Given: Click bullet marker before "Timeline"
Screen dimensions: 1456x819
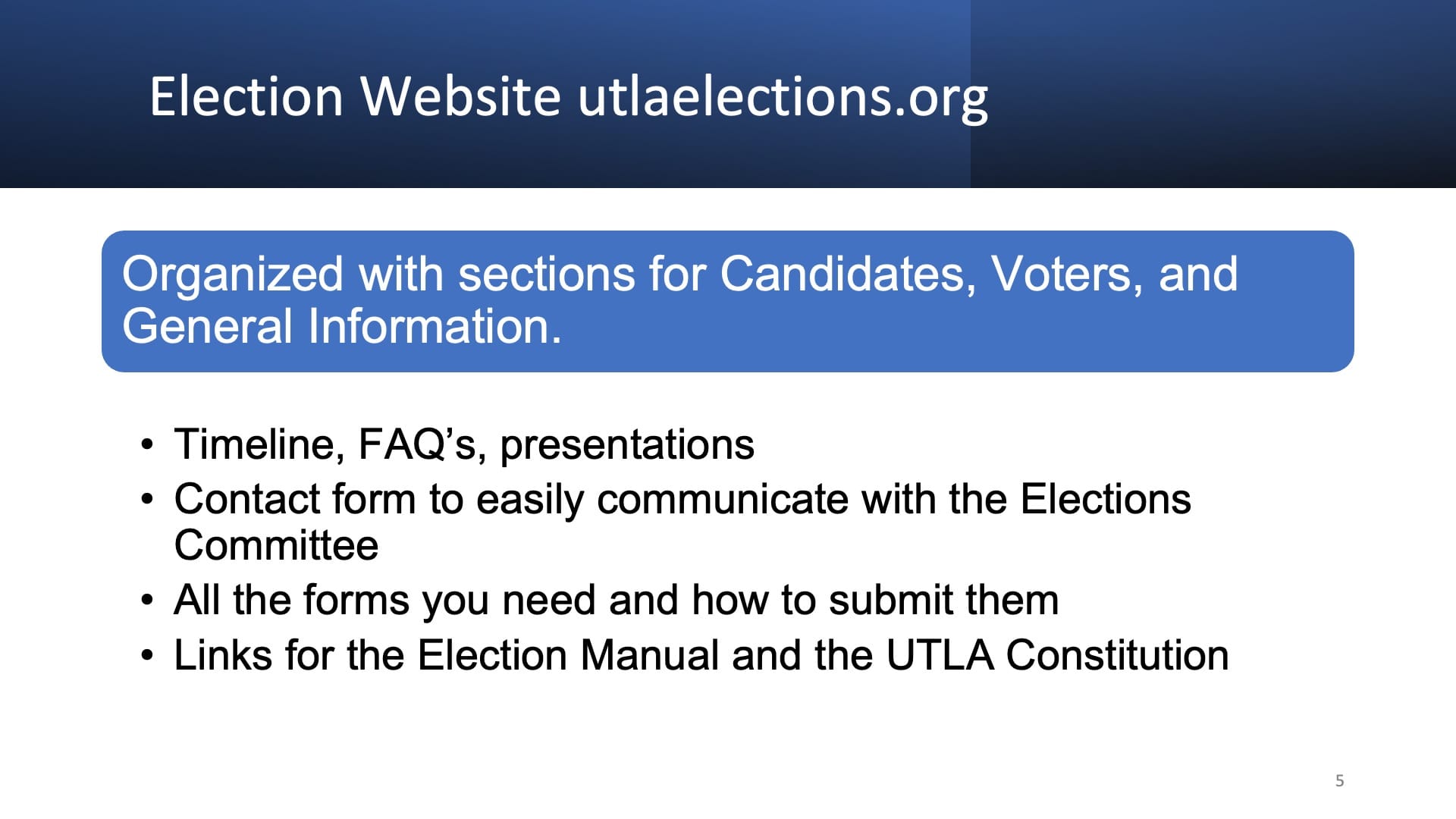Looking at the screenshot, I should (147, 444).
